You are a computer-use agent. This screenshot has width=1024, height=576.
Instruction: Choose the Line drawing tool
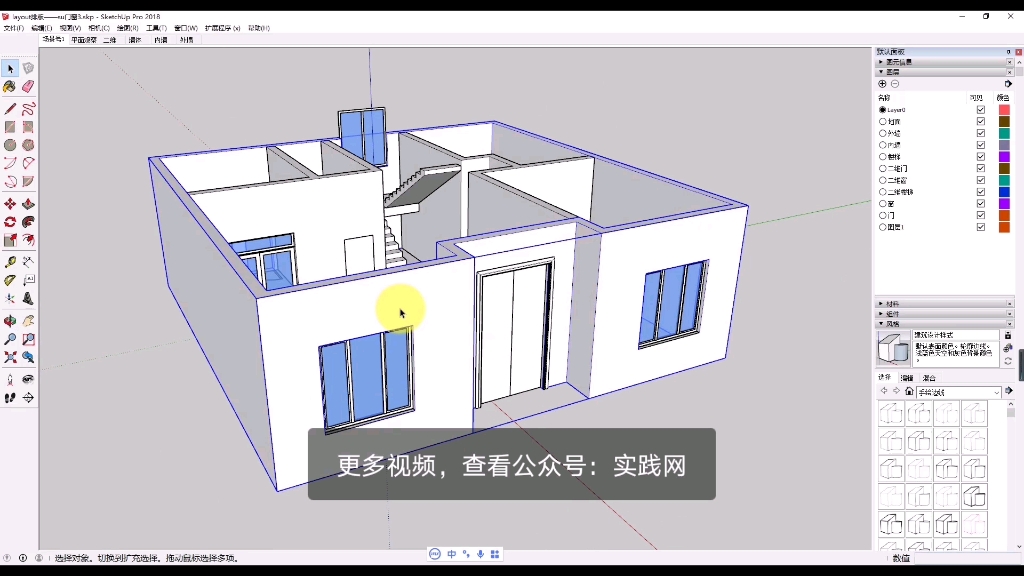tap(11, 107)
